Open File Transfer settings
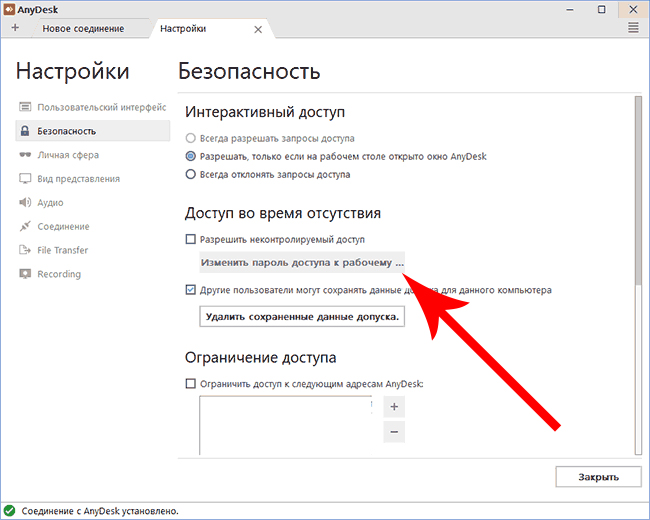650x520 pixels. (93, 250)
